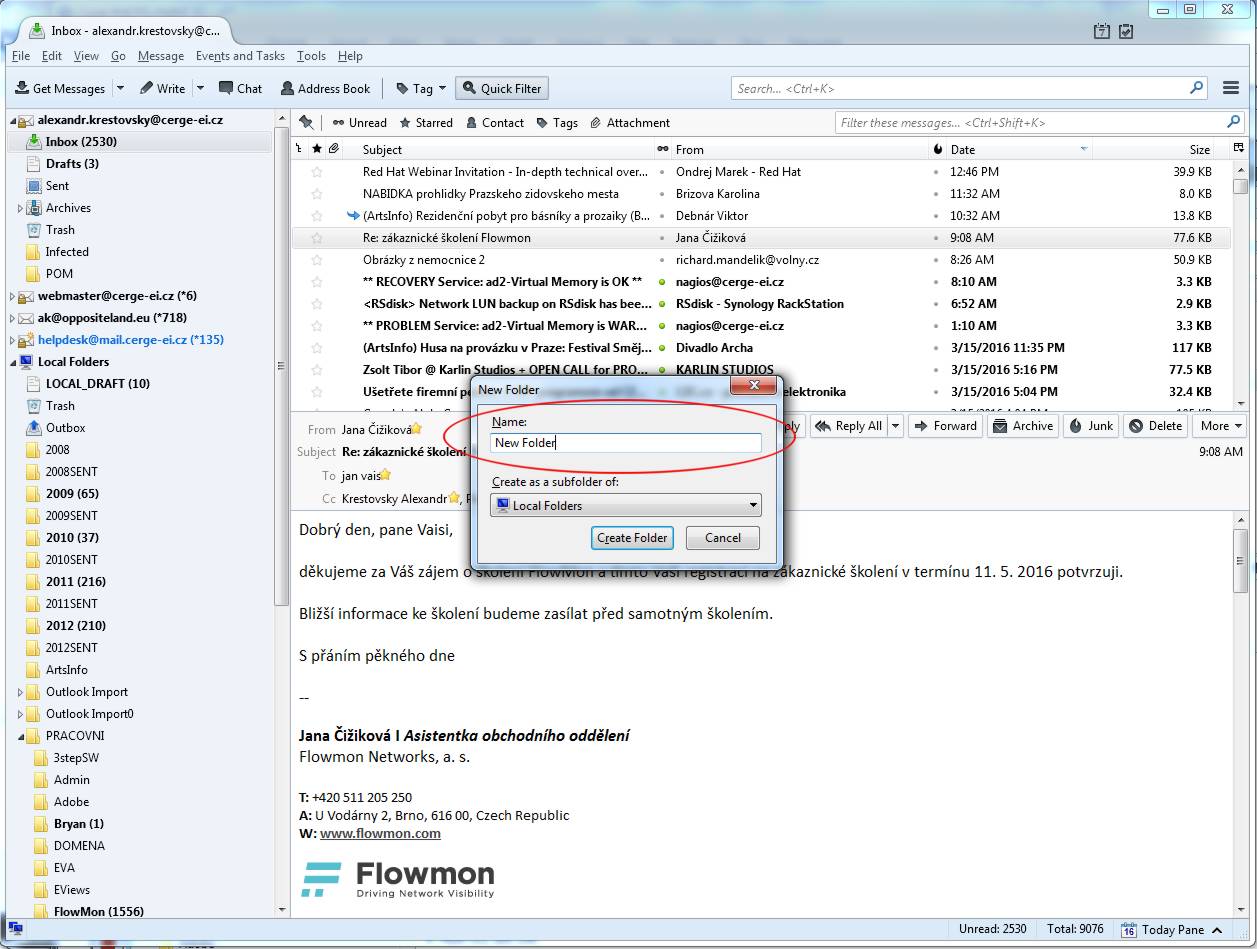Open the Events and Tasks menu
The height and width of the screenshot is (949, 1257).
(x=240, y=56)
